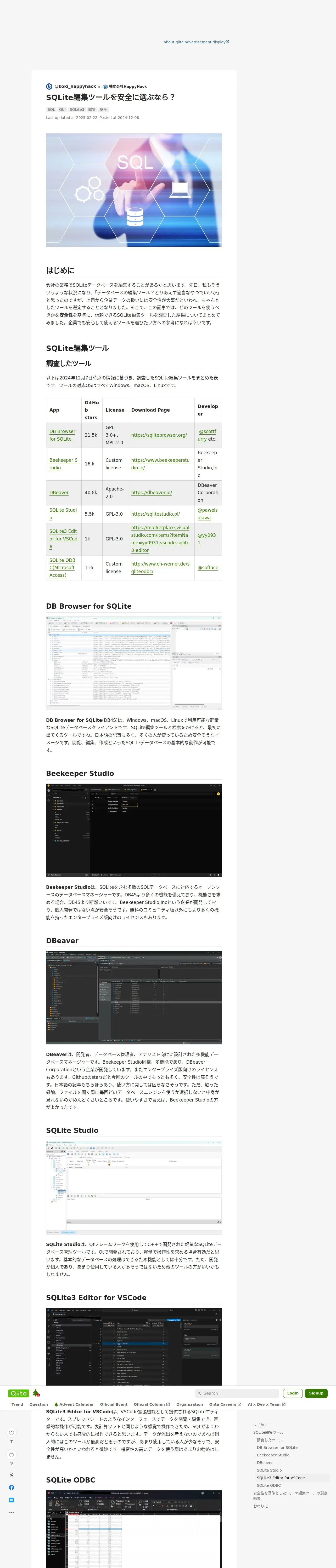Image resolution: width=336 pixels, height=1568 pixels.
Task: Click the SQL hexagon hero image
Action: [134, 190]
